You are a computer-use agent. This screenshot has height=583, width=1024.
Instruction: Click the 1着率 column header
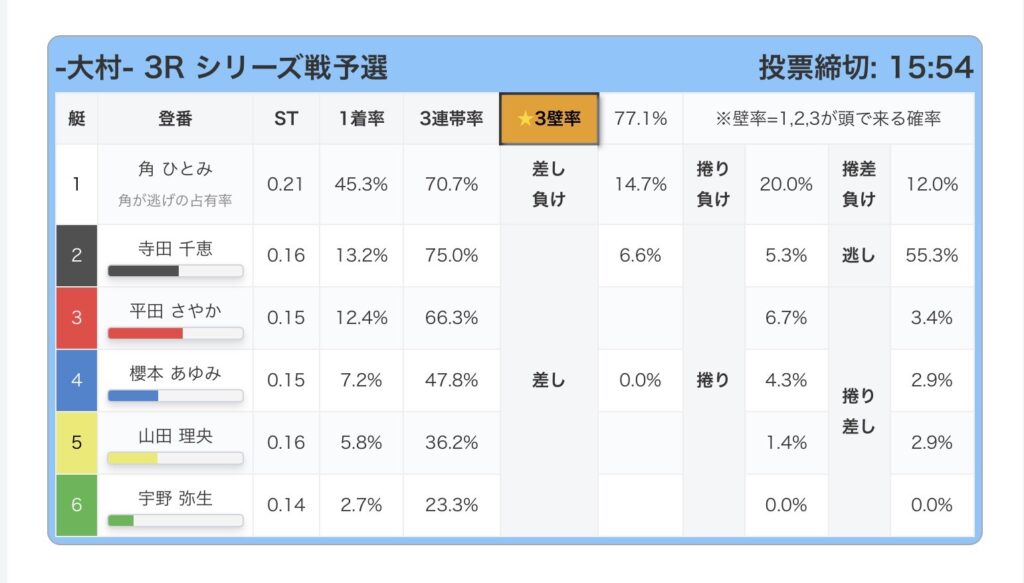point(361,119)
